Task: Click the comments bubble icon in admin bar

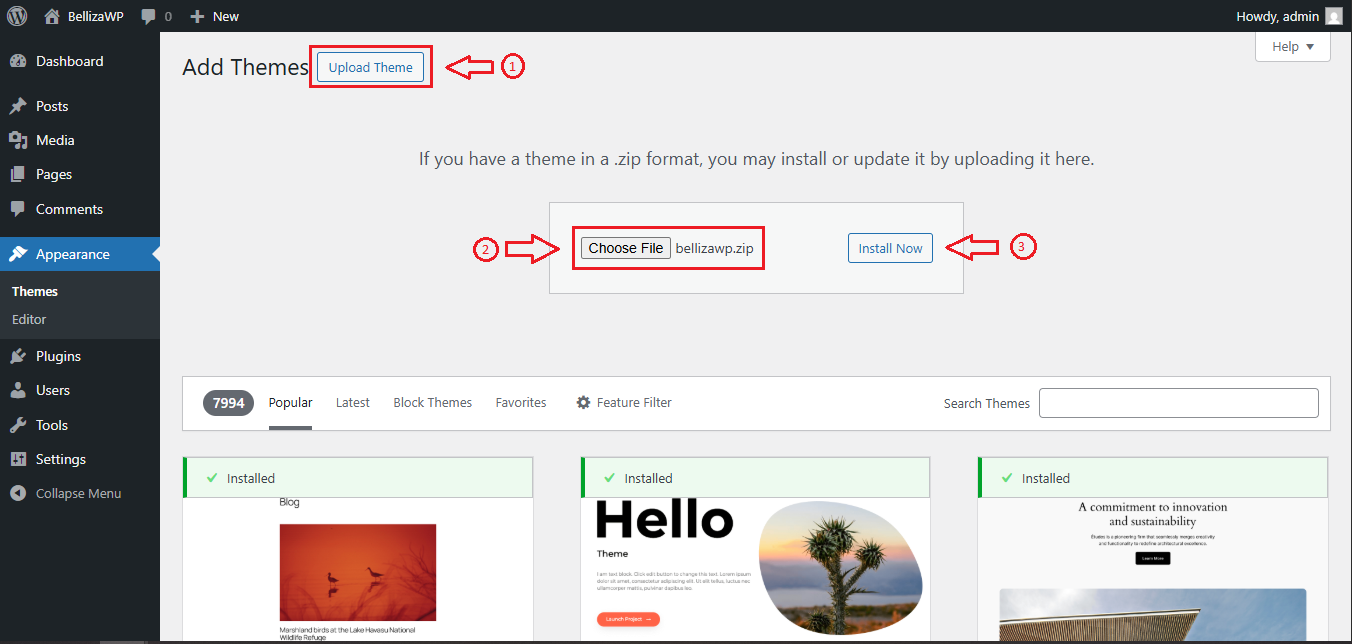Action: 149,16
